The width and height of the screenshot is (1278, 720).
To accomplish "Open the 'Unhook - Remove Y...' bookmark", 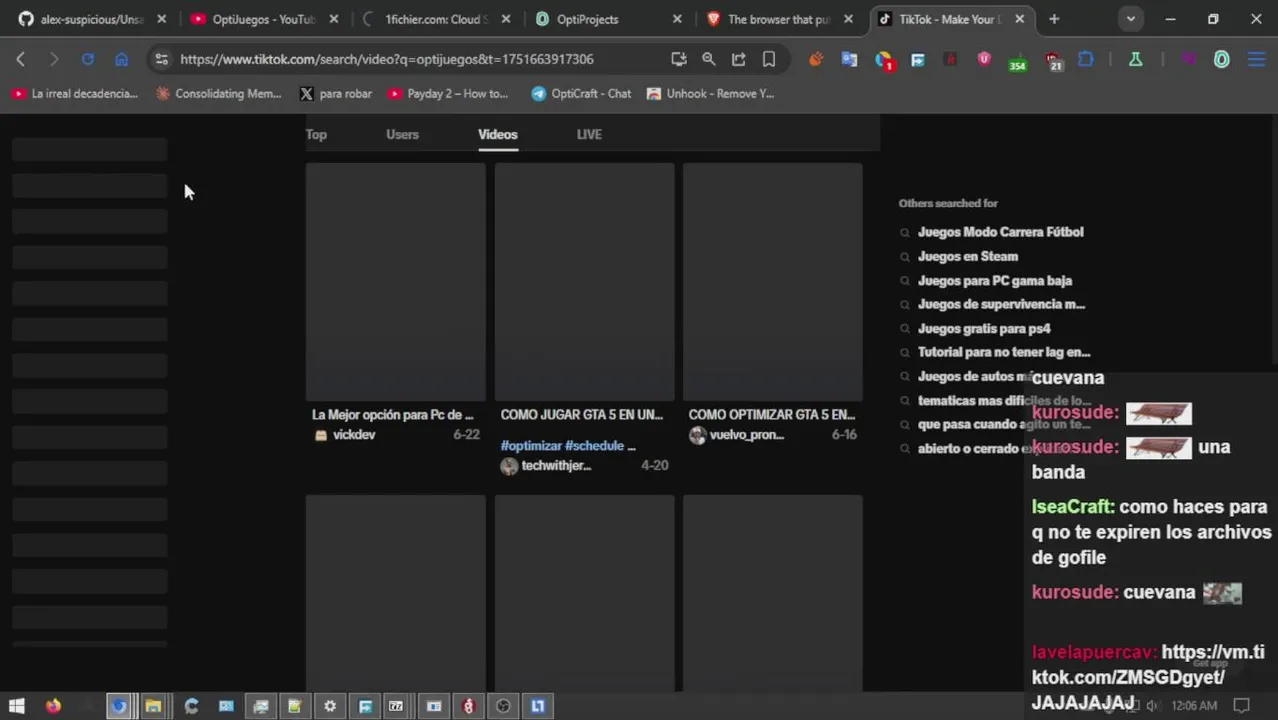I will tap(710, 94).
